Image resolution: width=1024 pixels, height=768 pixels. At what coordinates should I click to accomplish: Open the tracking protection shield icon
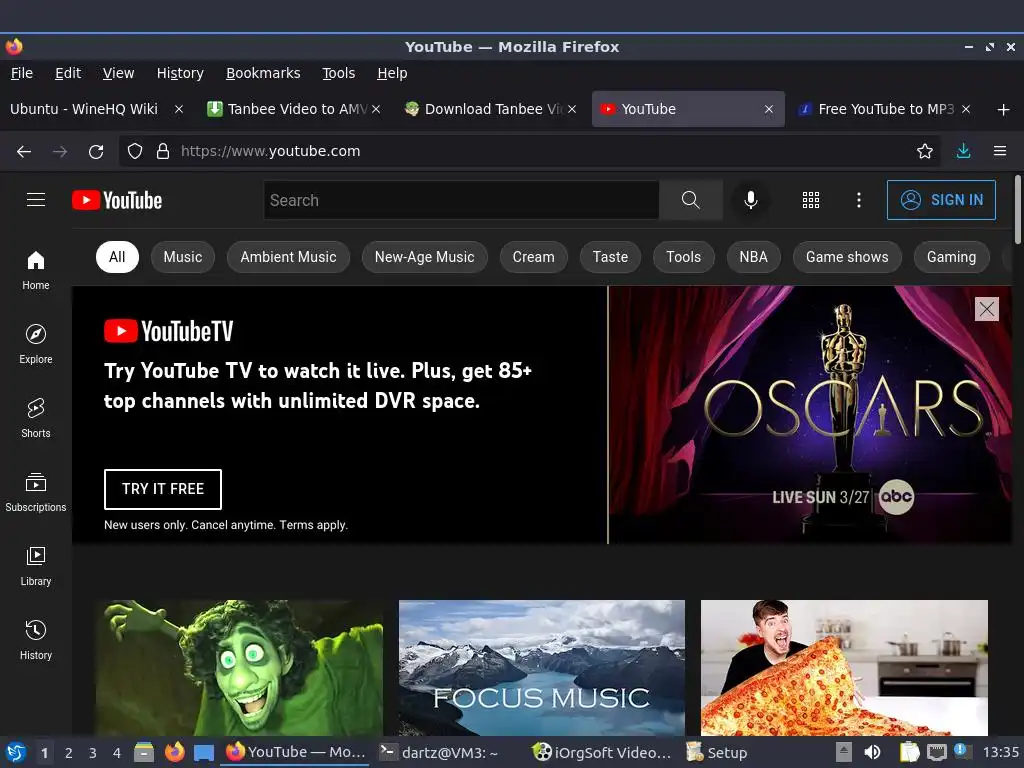(x=135, y=152)
